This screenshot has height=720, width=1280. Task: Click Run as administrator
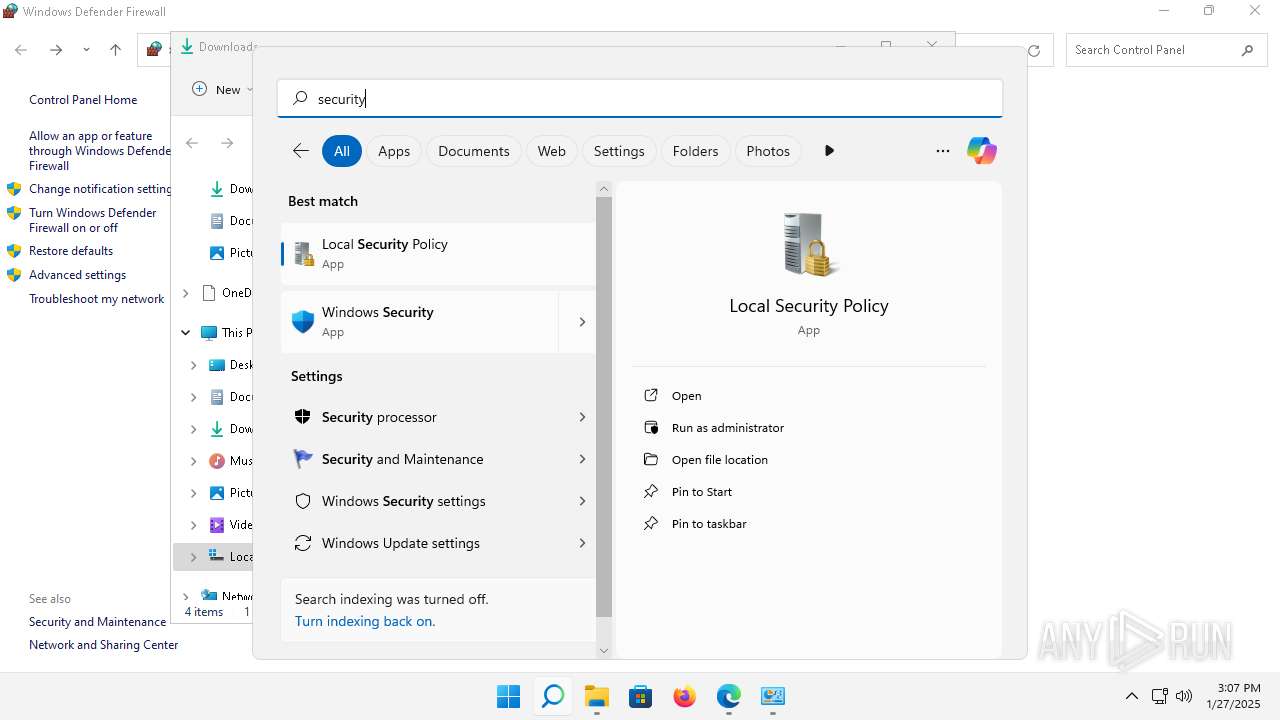tap(727, 428)
